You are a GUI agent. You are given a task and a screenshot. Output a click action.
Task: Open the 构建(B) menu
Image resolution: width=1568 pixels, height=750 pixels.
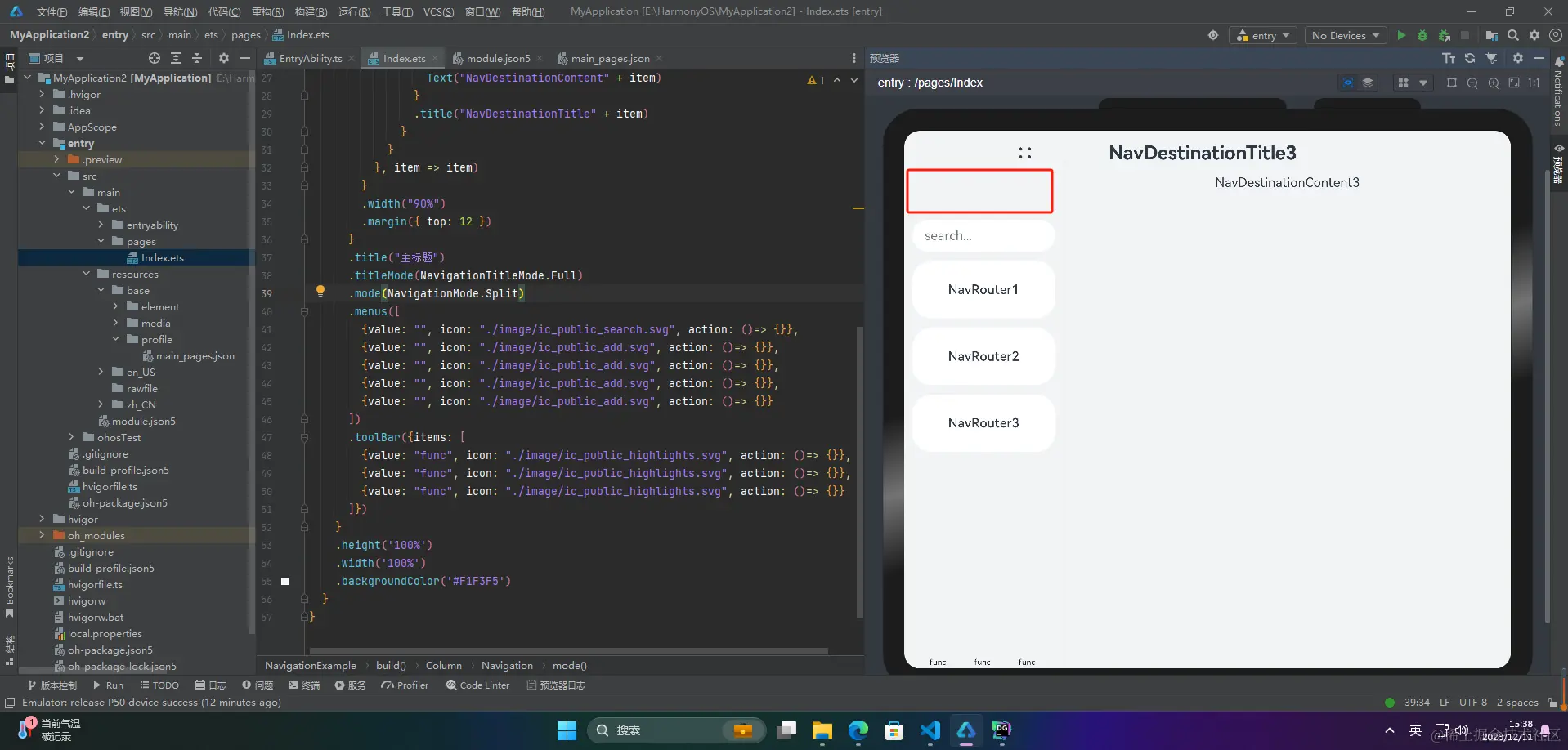click(x=311, y=11)
